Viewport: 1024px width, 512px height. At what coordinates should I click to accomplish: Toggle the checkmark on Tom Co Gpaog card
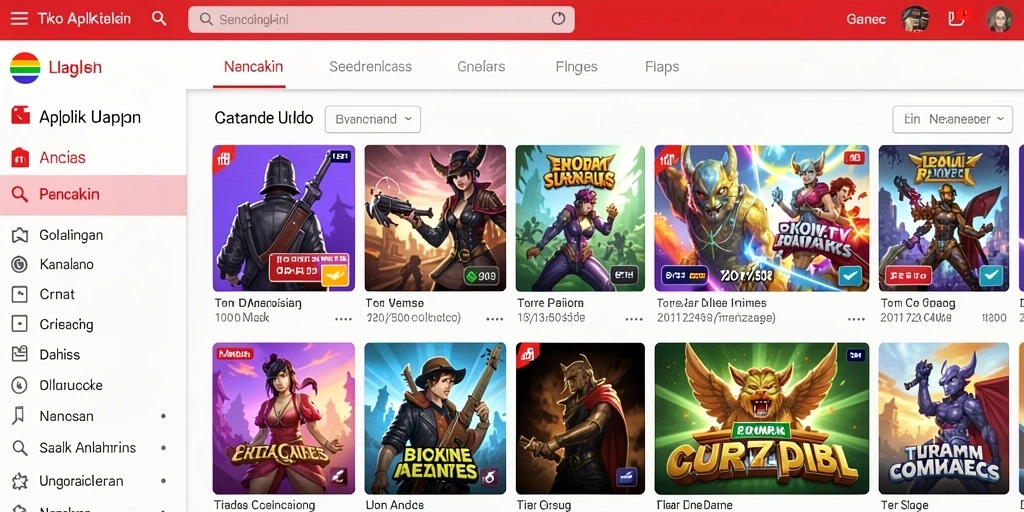(991, 276)
